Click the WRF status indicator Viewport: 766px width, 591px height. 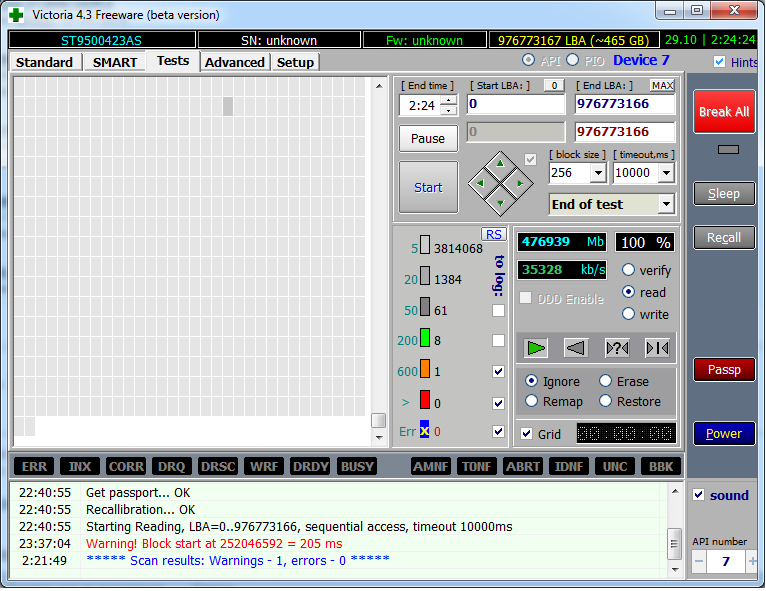264,466
